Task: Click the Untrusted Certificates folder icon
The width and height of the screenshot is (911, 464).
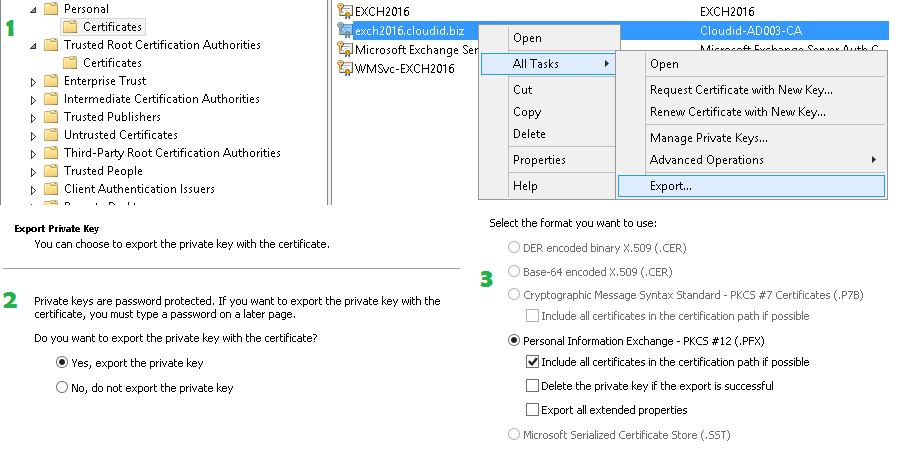Action: pyautogui.click(x=52, y=135)
